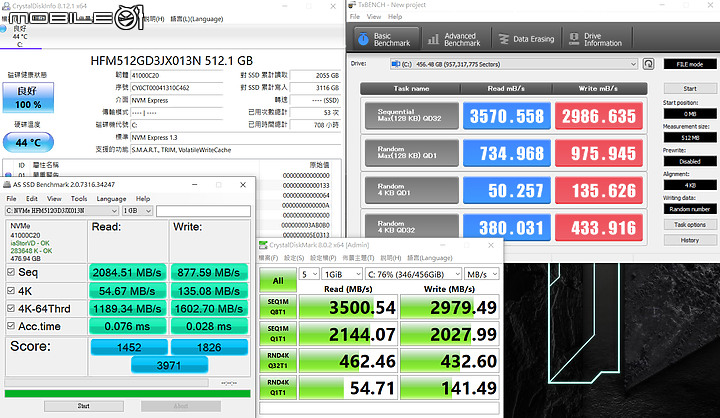Click AS SSD app icon in title bar

(7, 185)
